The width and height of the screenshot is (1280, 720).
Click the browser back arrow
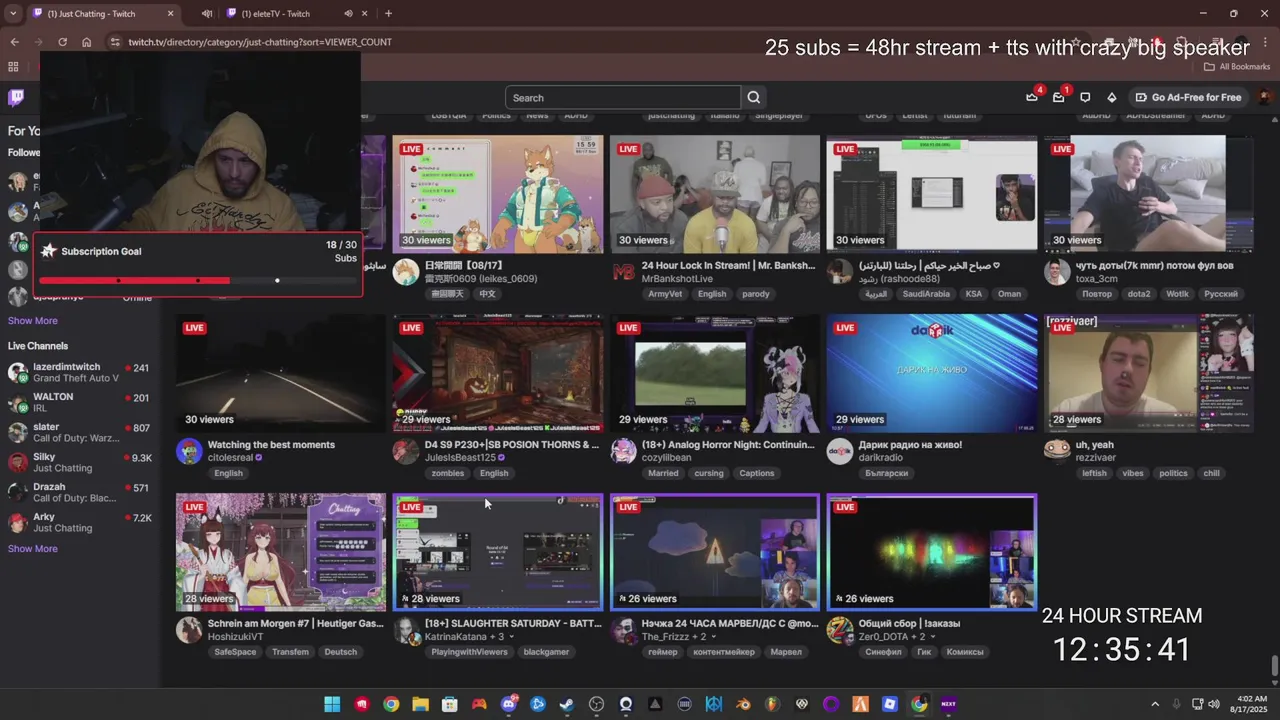pyautogui.click(x=14, y=42)
